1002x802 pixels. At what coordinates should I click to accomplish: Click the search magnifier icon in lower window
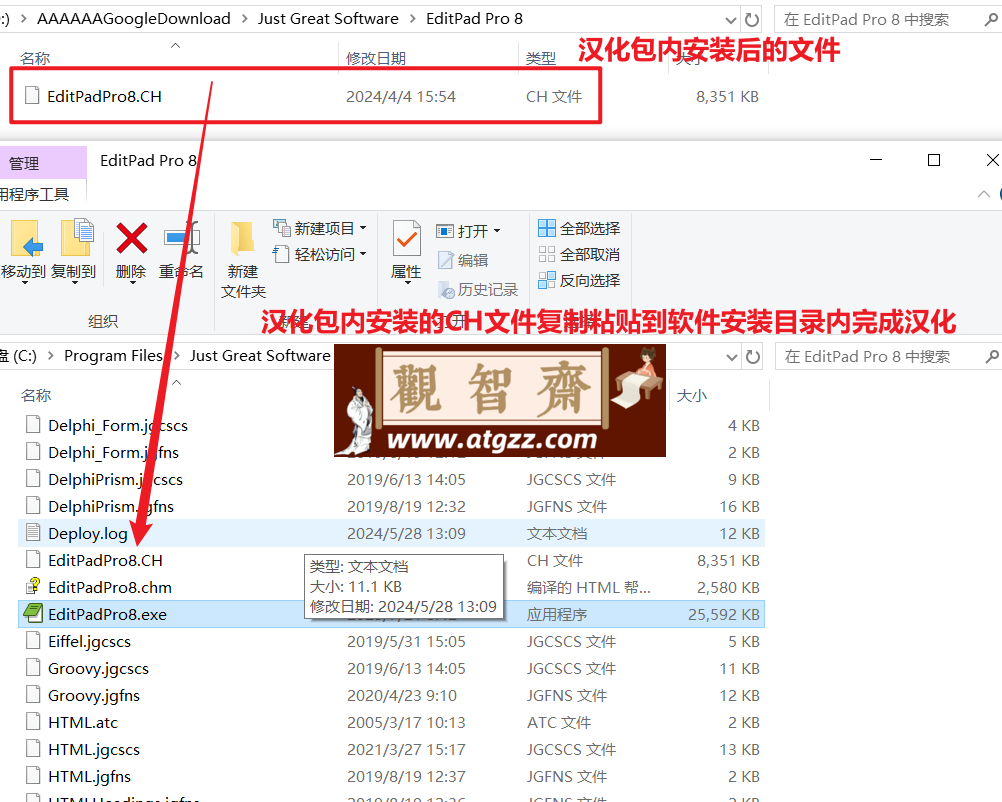tap(992, 357)
